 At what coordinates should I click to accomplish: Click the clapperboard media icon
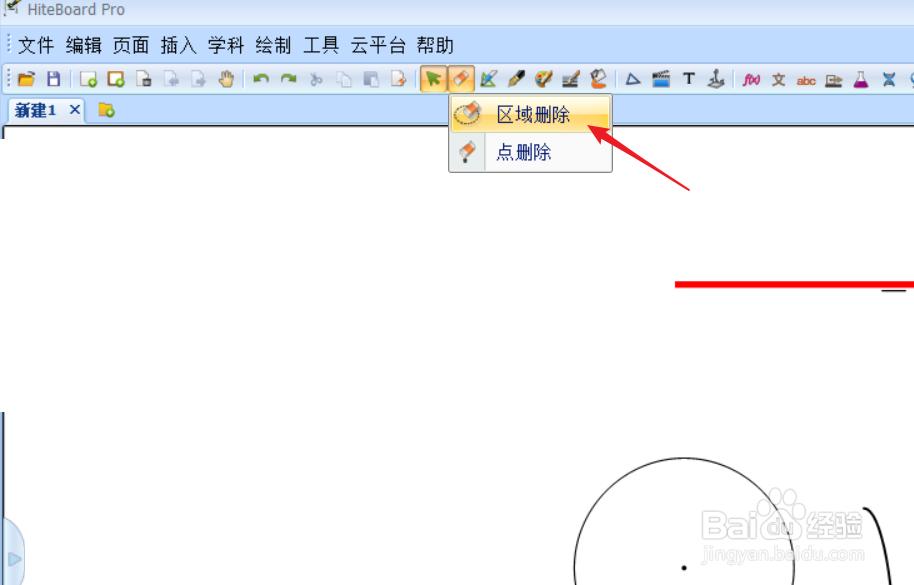pos(661,79)
